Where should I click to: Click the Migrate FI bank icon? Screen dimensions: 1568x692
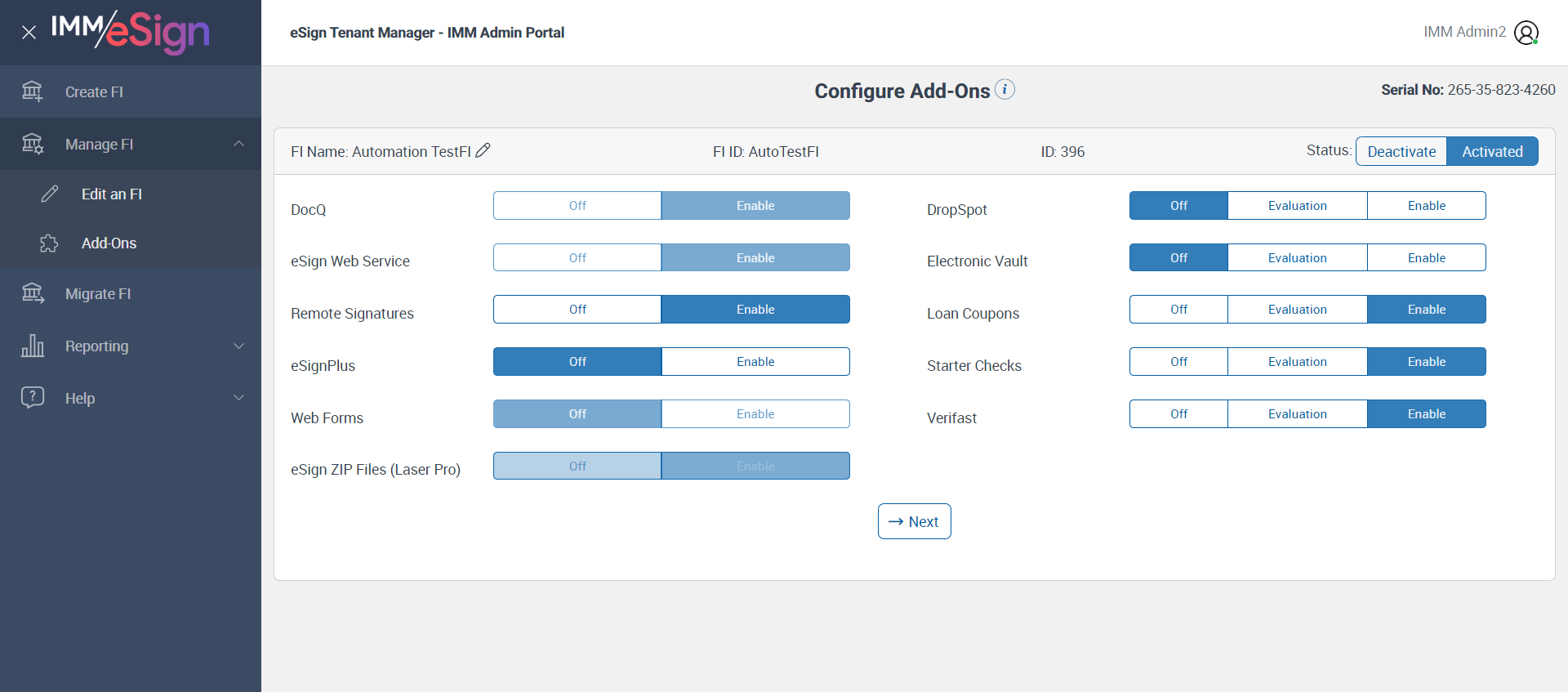pos(33,293)
